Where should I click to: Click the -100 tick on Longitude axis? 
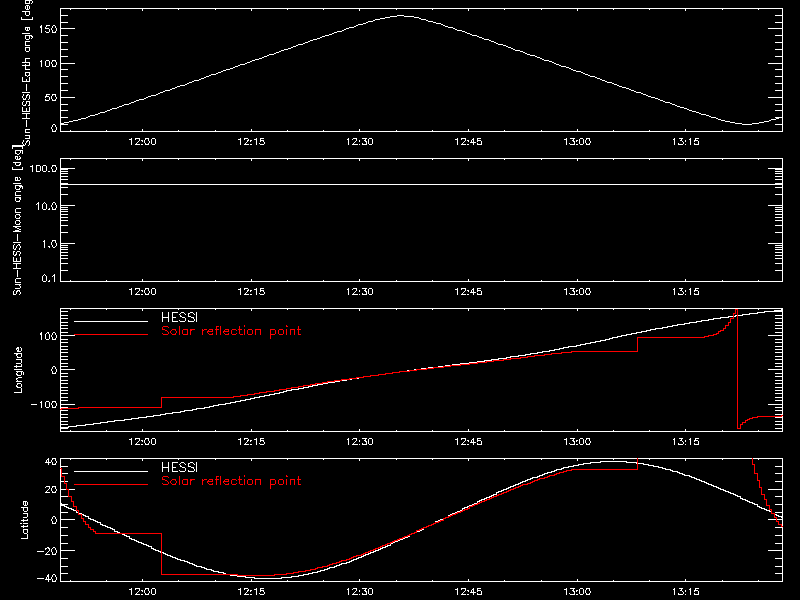pos(44,404)
